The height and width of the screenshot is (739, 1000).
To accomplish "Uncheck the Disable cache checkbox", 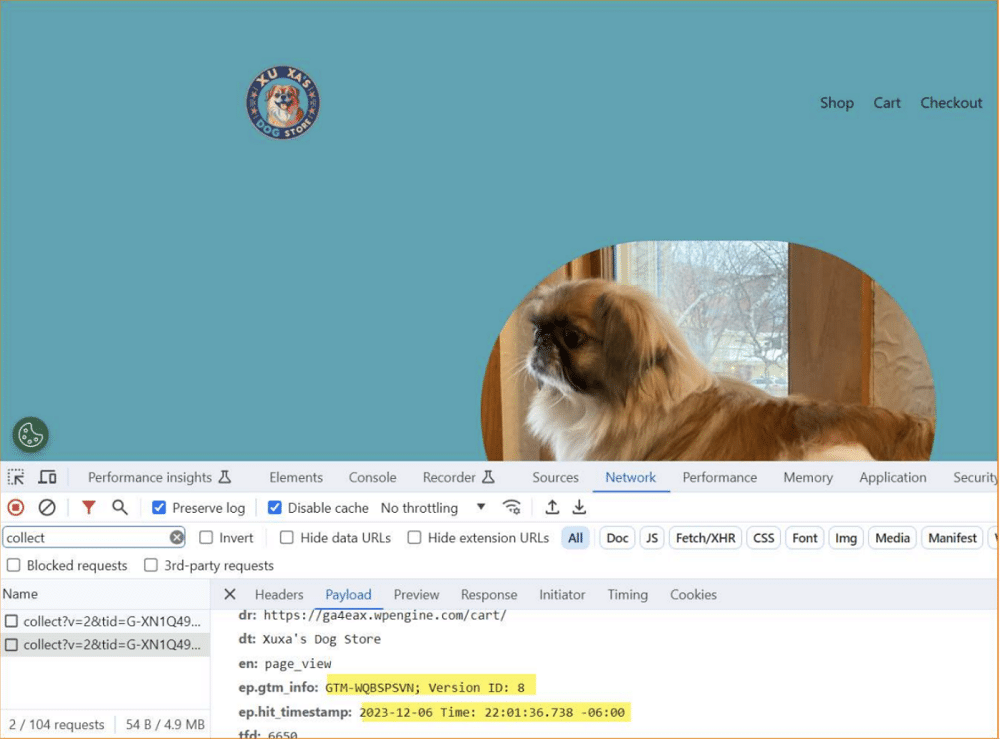I will coord(275,508).
